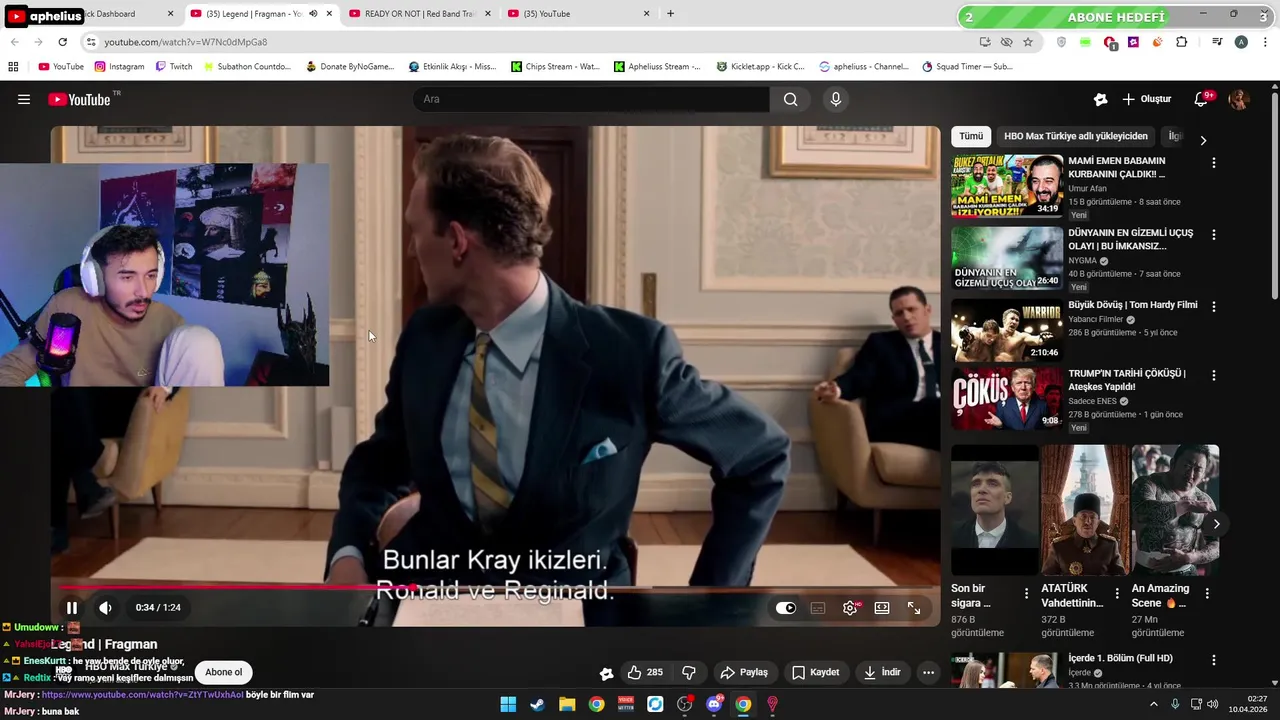Open Kicklet.app bookmark
Screen dimensions: 1280x720
pos(760,67)
